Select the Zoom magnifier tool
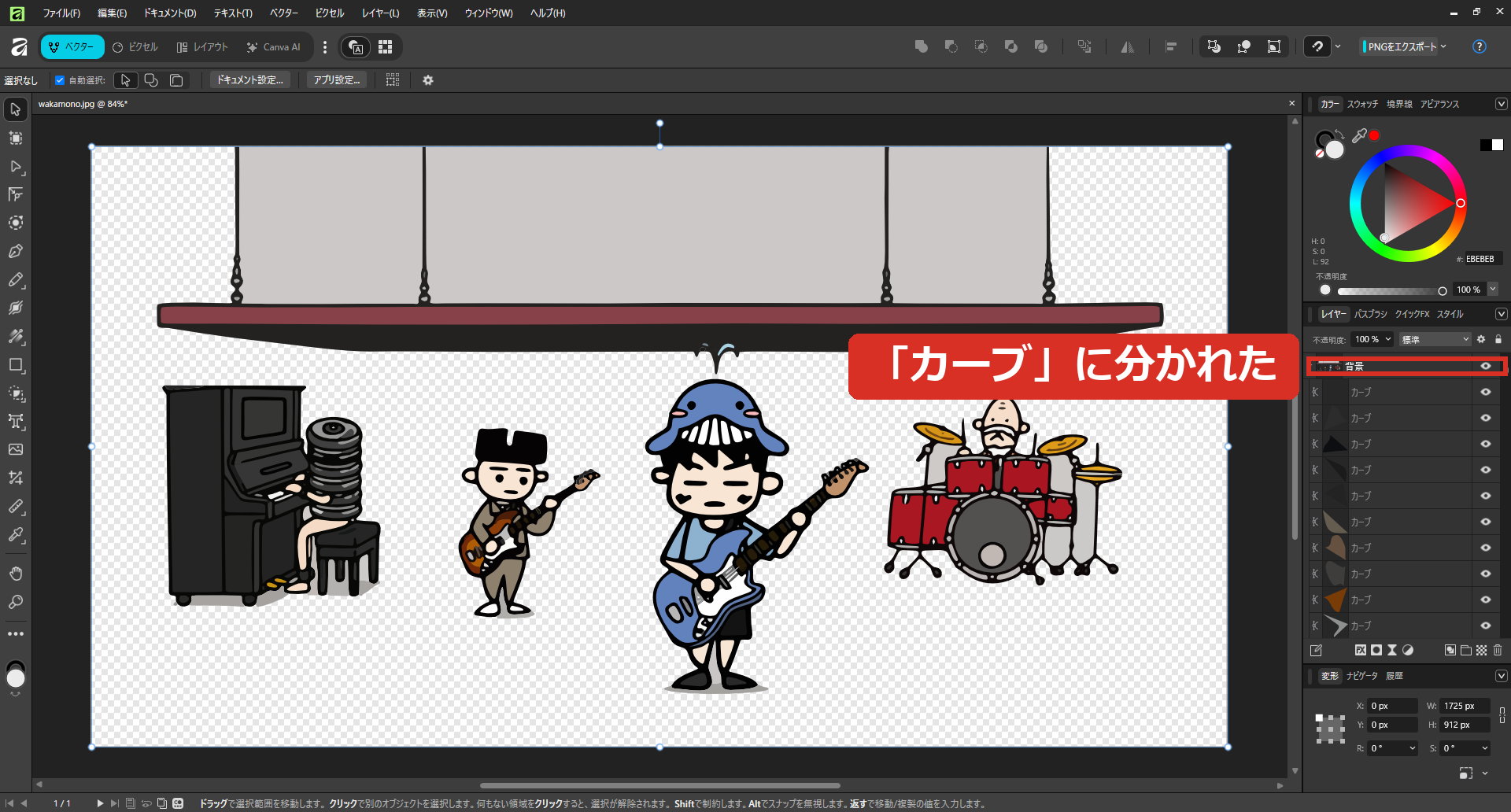Screen dimensions: 1511x812 [x=16, y=602]
